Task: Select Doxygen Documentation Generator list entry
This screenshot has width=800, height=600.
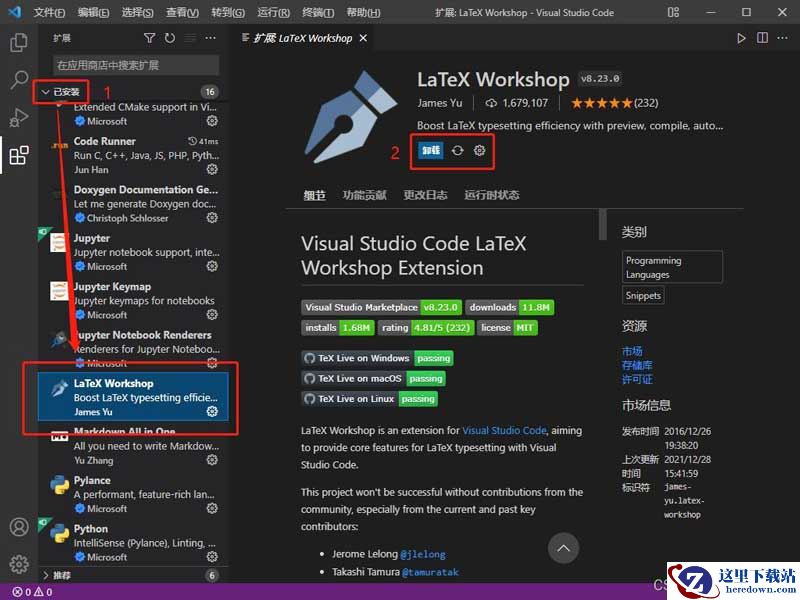Action: (133, 204)
